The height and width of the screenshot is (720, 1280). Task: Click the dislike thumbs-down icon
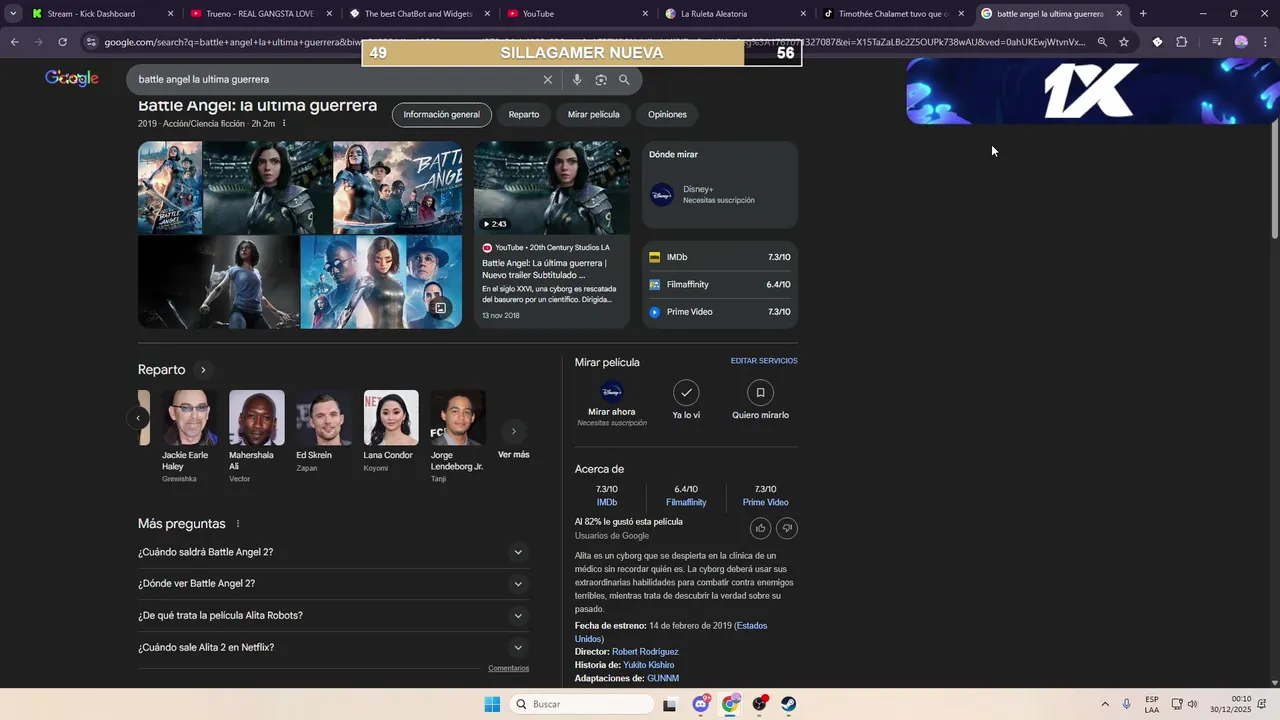[787, 528]
